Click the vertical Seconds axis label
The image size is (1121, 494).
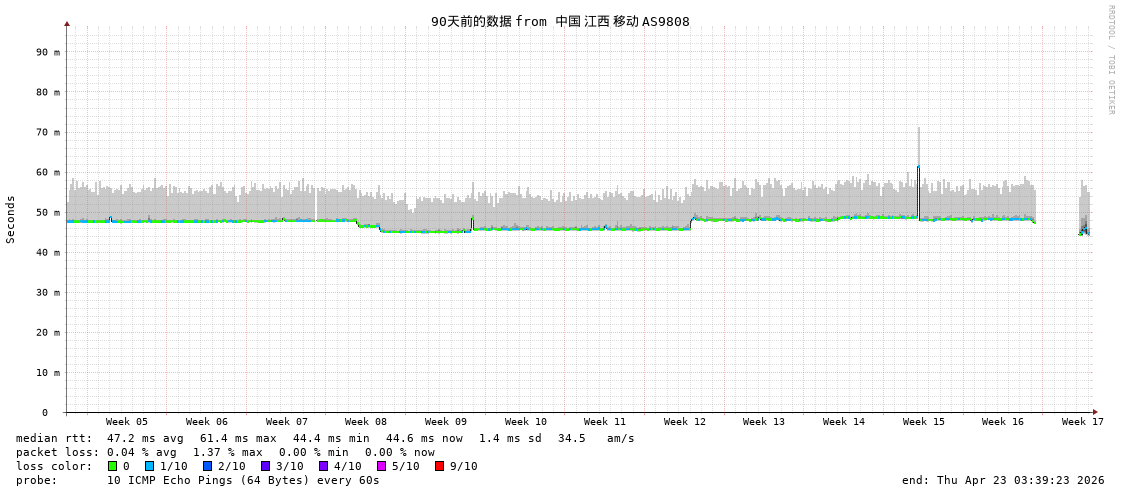point(11,219)
